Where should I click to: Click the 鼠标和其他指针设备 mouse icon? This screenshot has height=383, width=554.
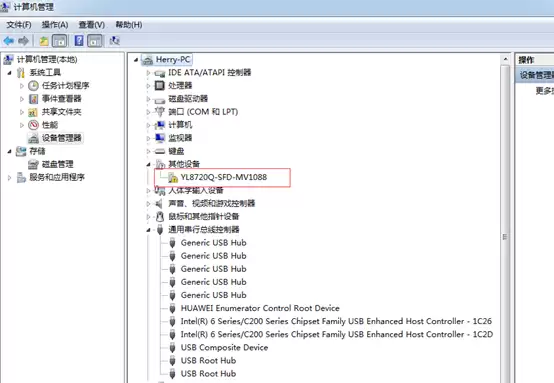pos(160,216)
